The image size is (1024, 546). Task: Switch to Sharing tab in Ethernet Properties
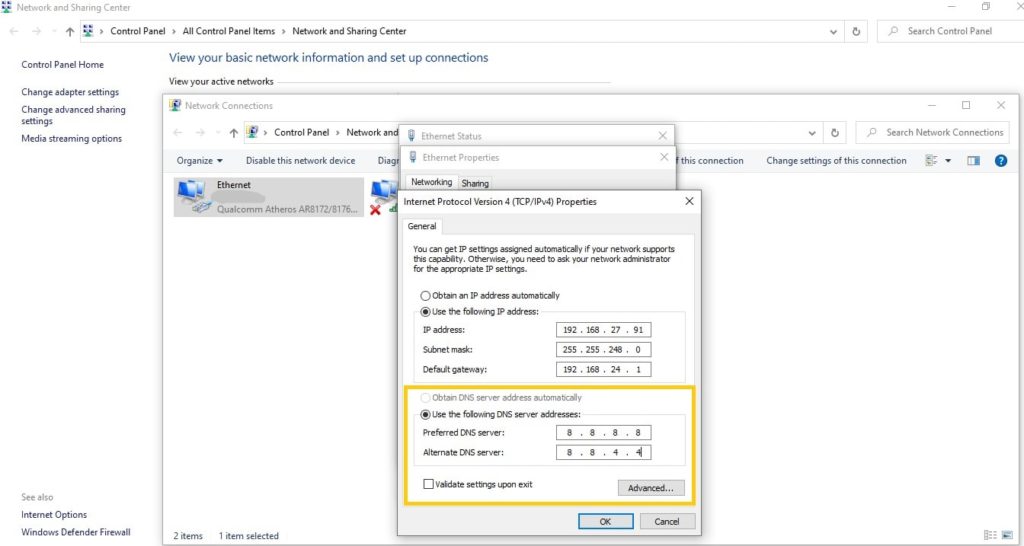[x=475, y=184]
